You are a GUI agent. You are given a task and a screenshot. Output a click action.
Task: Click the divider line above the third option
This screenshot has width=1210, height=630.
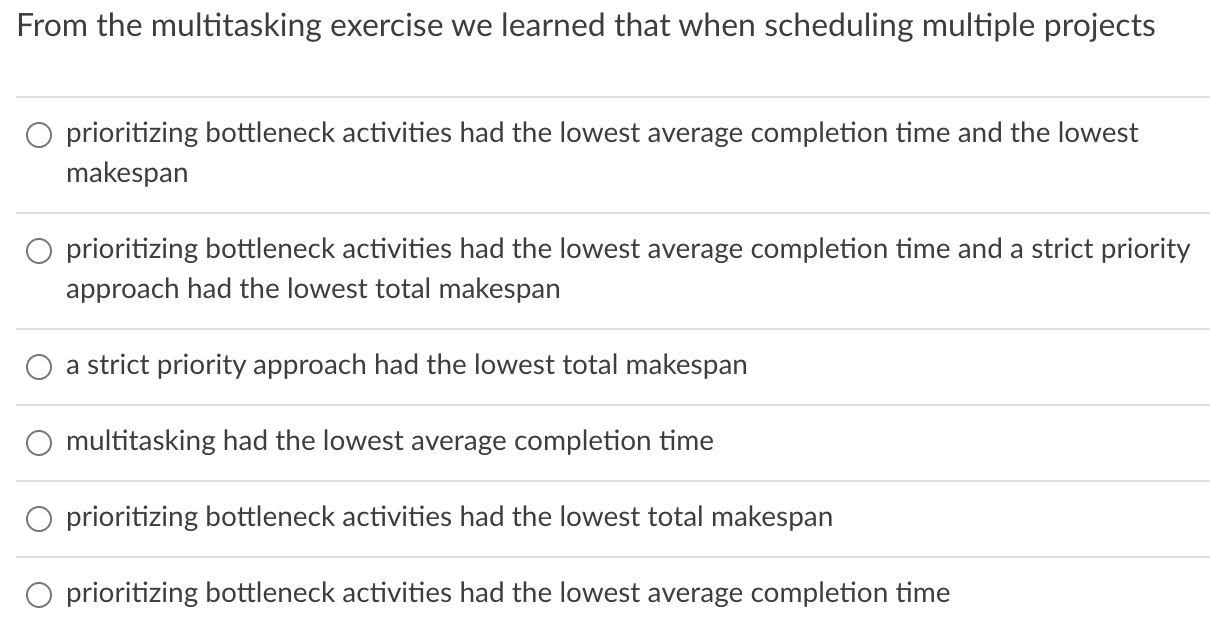pos(605,328)
